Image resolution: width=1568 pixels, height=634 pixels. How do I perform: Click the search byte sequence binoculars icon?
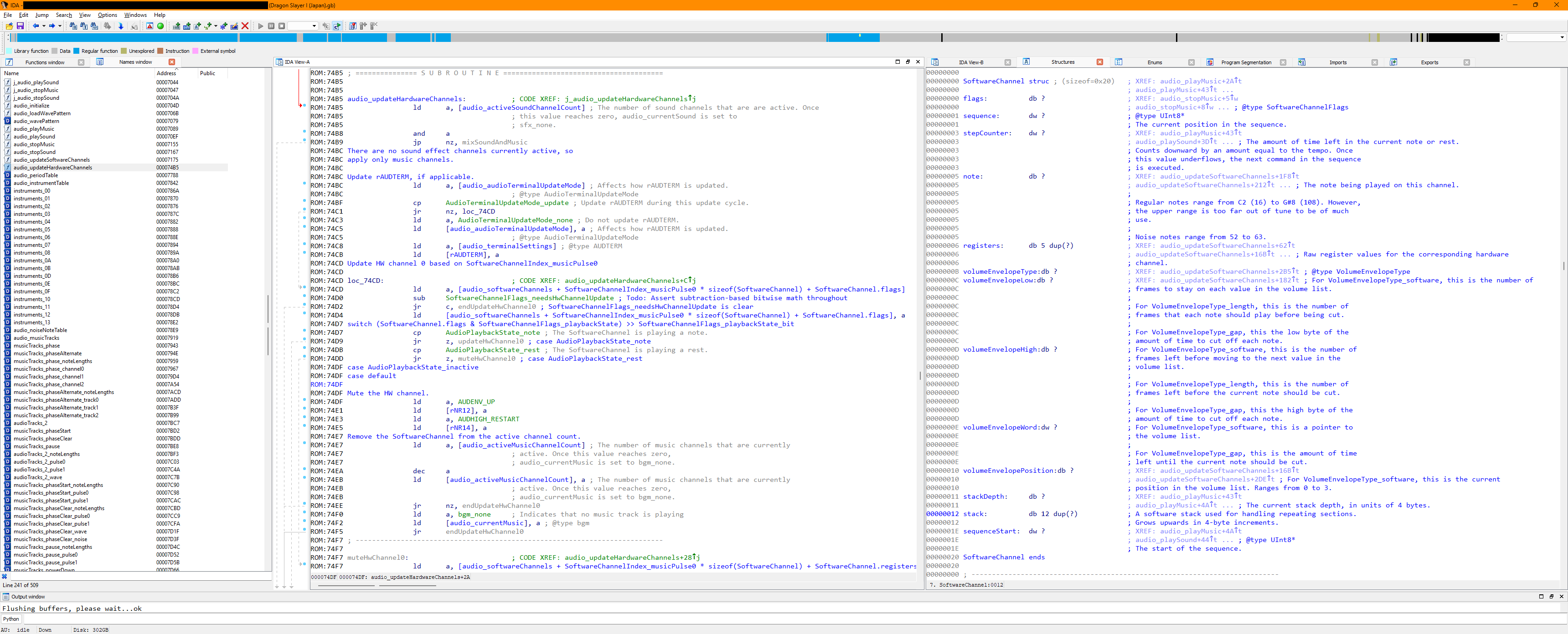(x=94, y=26)
